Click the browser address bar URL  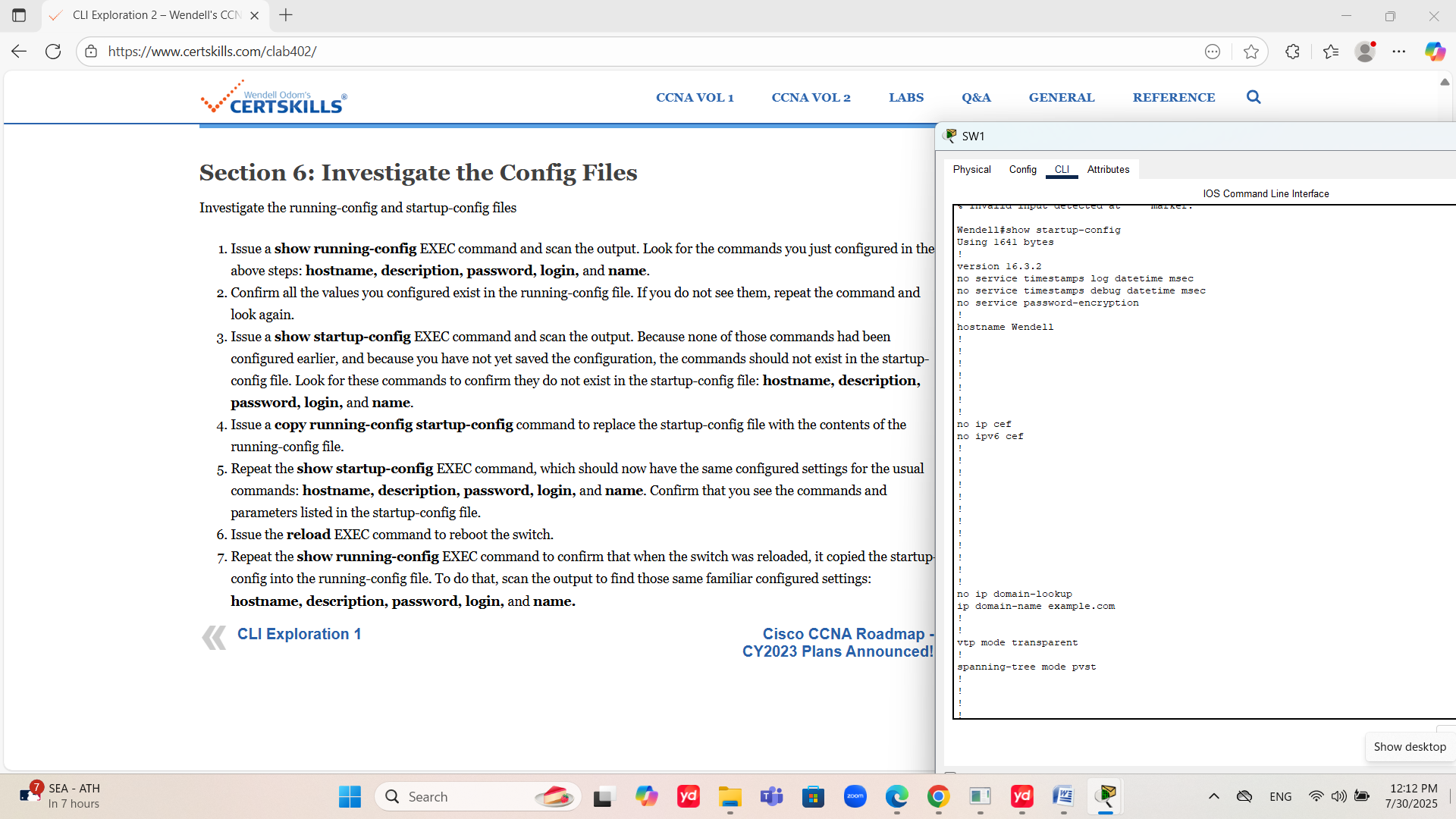pyautogui.click(x=212, y=52)
